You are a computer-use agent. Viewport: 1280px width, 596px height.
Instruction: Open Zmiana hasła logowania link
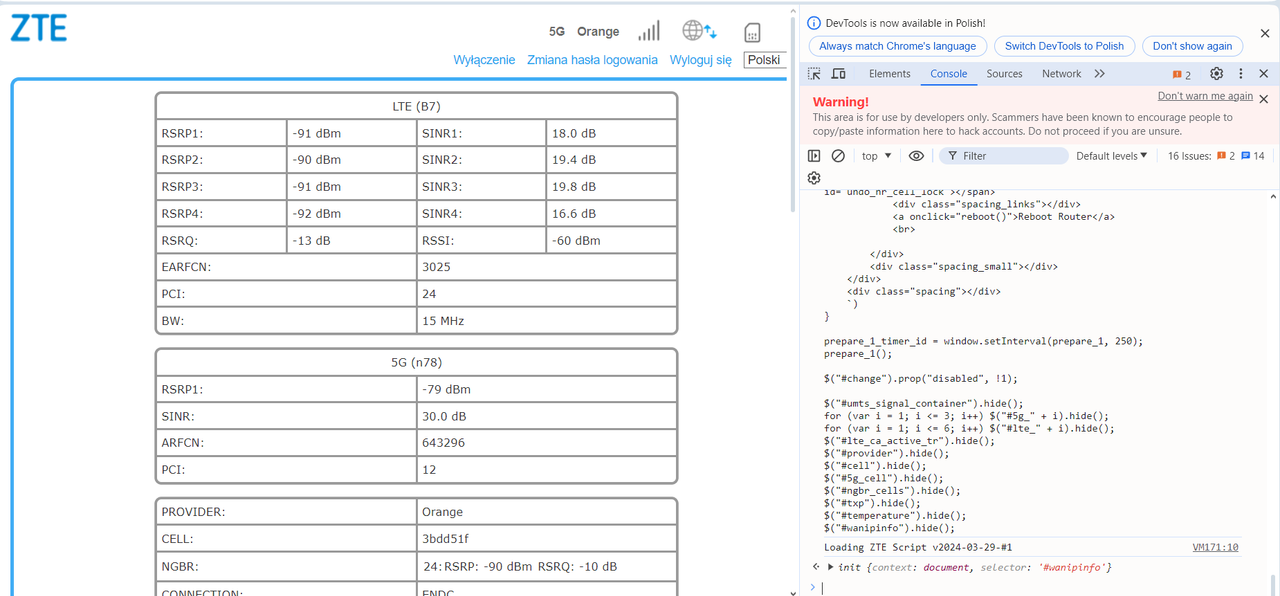click(x=592, y=60)
